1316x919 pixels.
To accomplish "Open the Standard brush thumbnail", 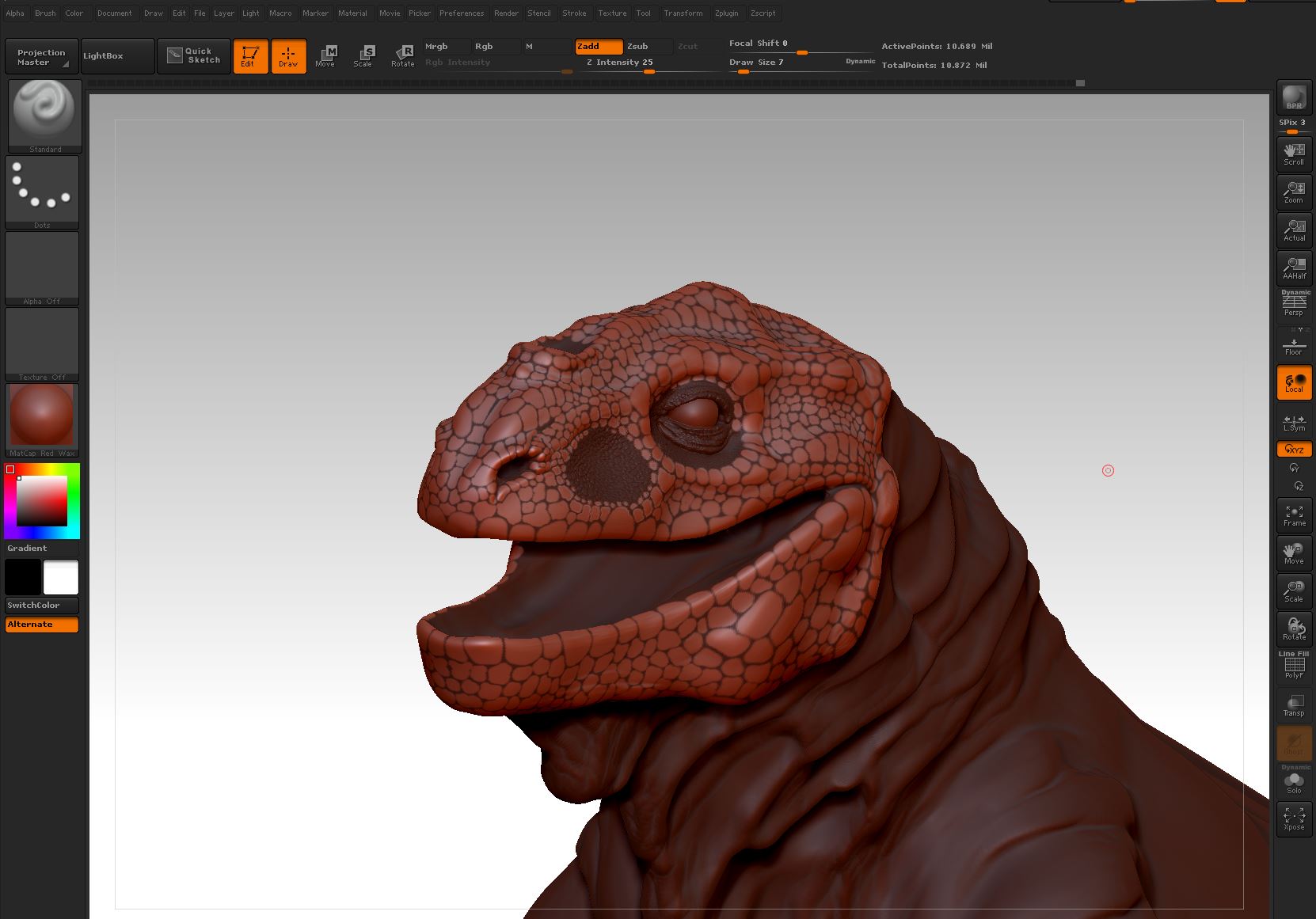I will (45, 116).
